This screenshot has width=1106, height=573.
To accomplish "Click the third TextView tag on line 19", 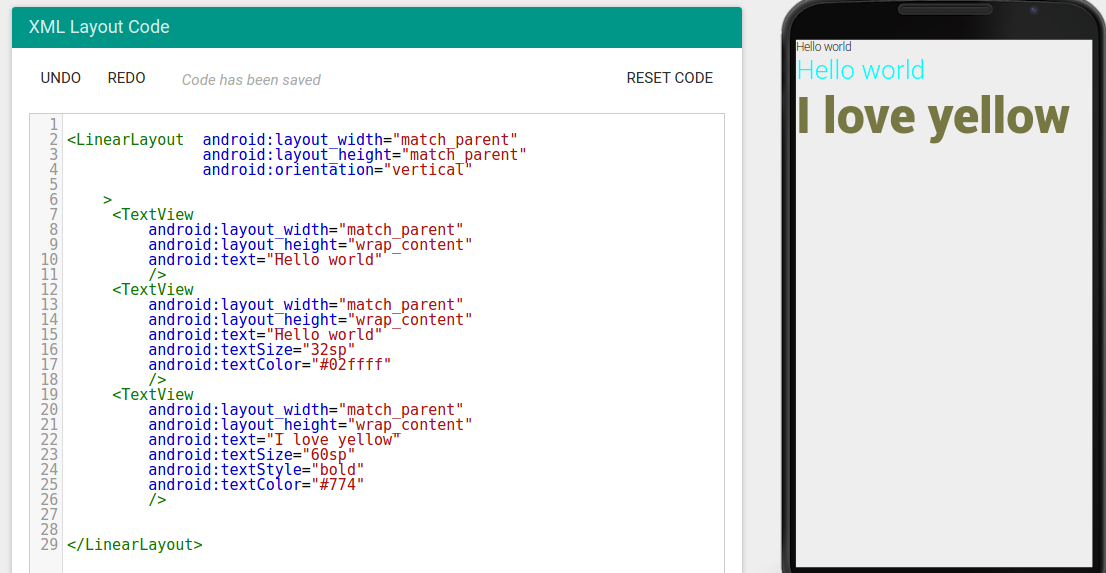I will pyautogui.click(x=152, y=394).
